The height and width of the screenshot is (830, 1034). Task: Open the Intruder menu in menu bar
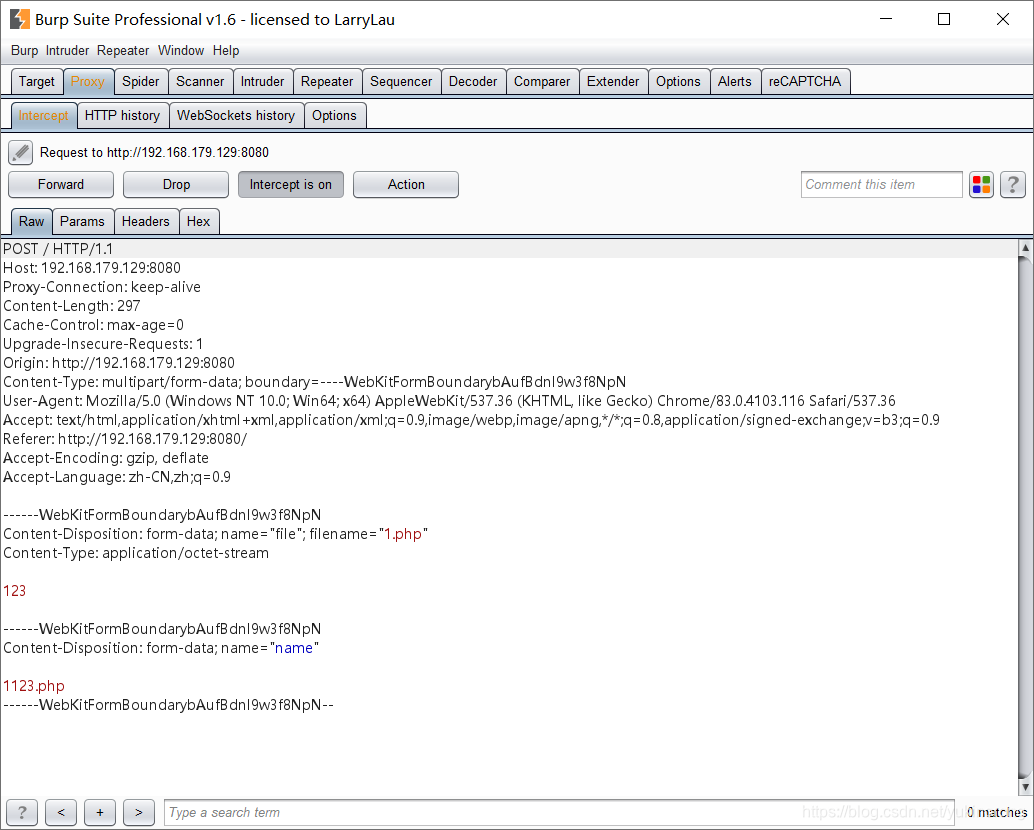pos(67,51)
